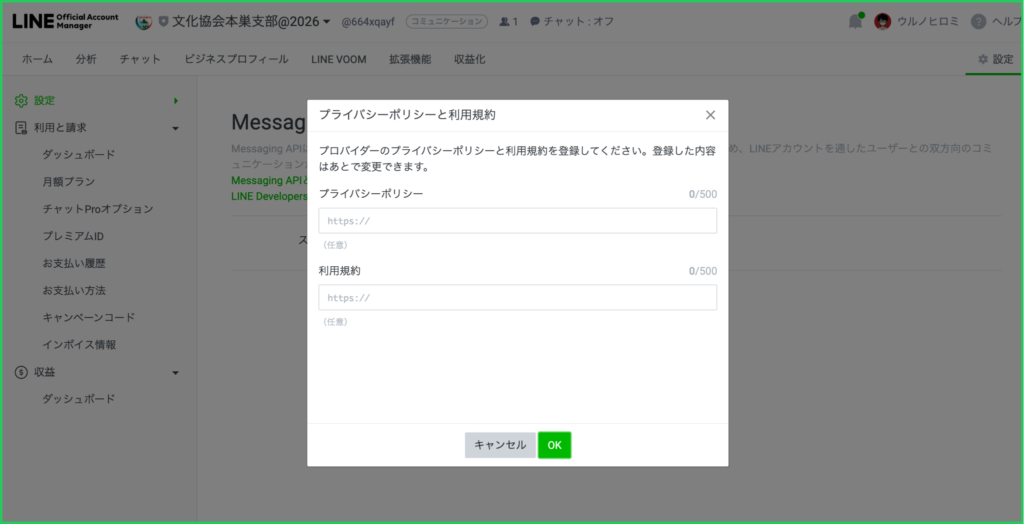Open the help question-mark icon
The image size is (1024, 524).
pos(978,22)
